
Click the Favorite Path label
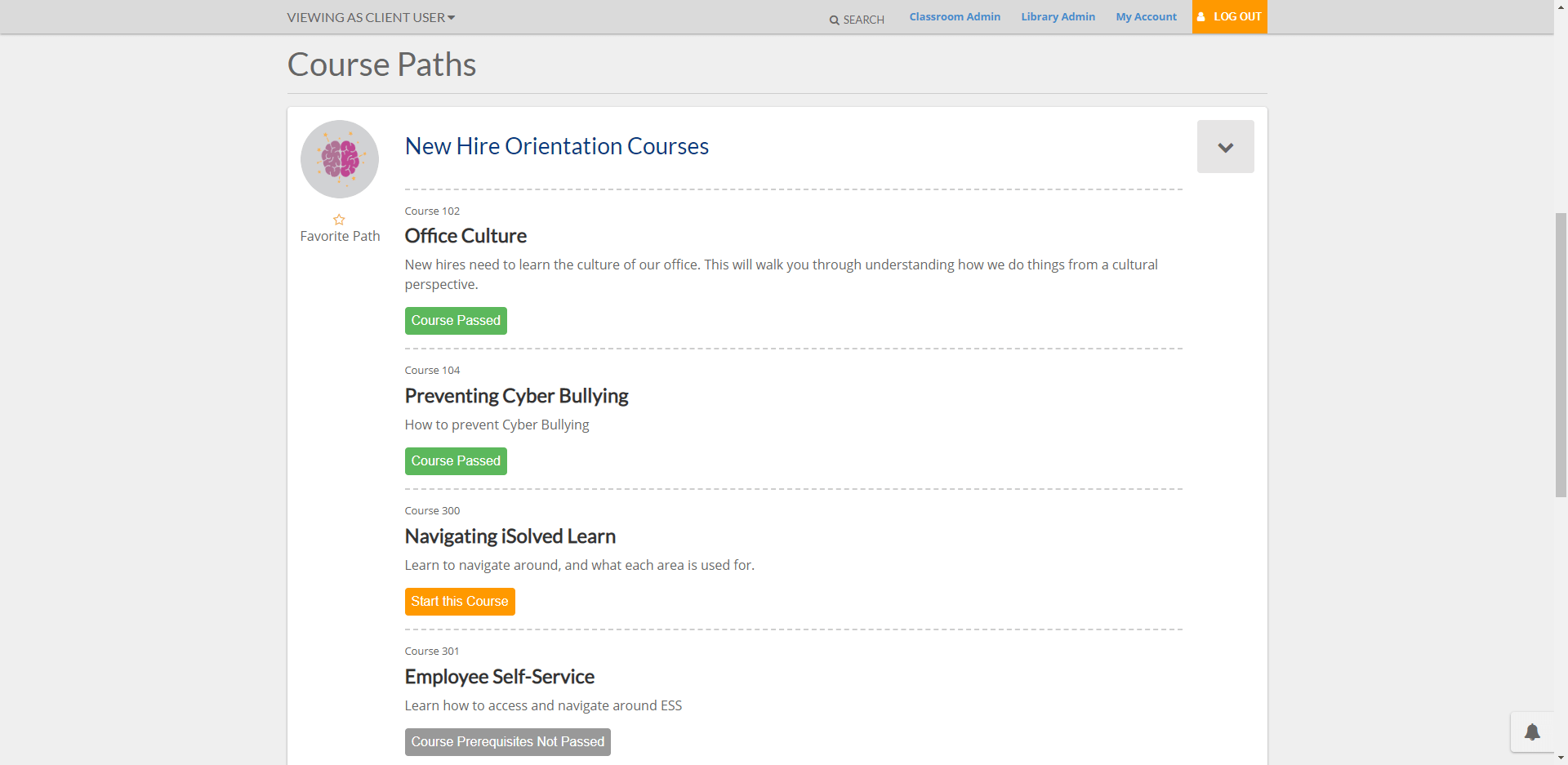tap(340, 236)
